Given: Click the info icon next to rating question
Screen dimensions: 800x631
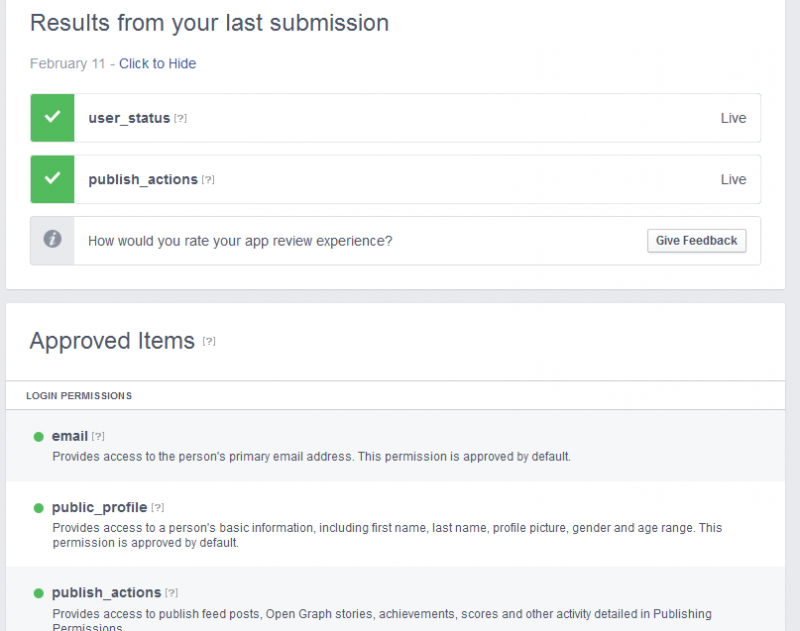Looking at the screenshot, I should click(52, 239).
